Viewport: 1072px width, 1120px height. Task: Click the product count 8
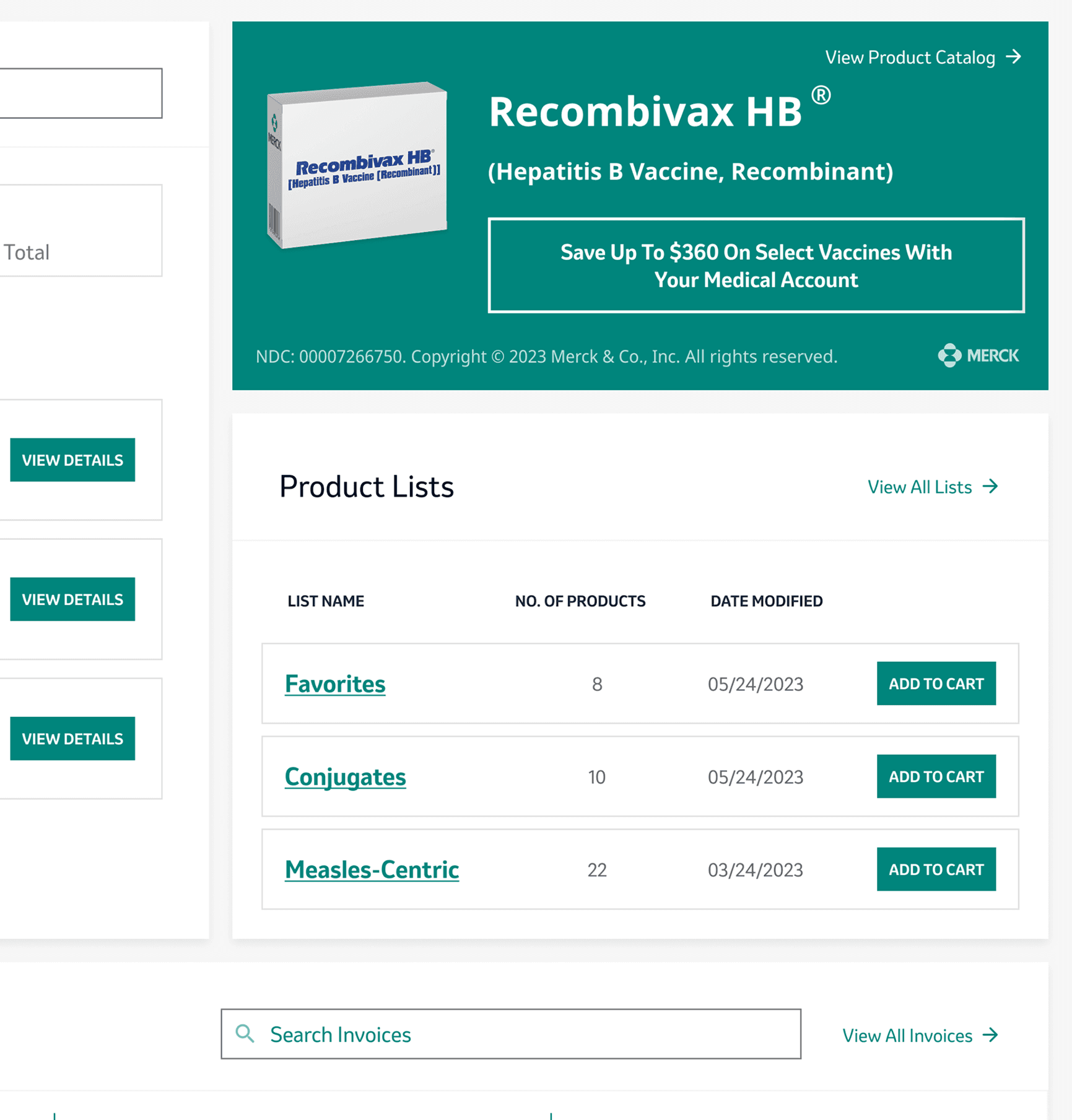597,684
